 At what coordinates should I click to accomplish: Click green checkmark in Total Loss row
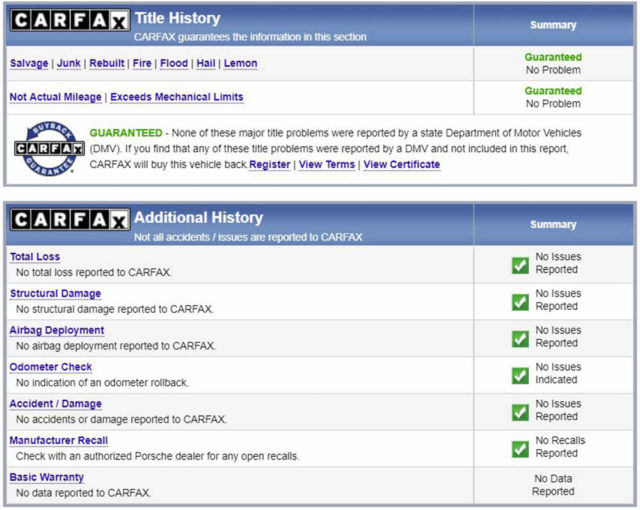(x=520, y=266)
